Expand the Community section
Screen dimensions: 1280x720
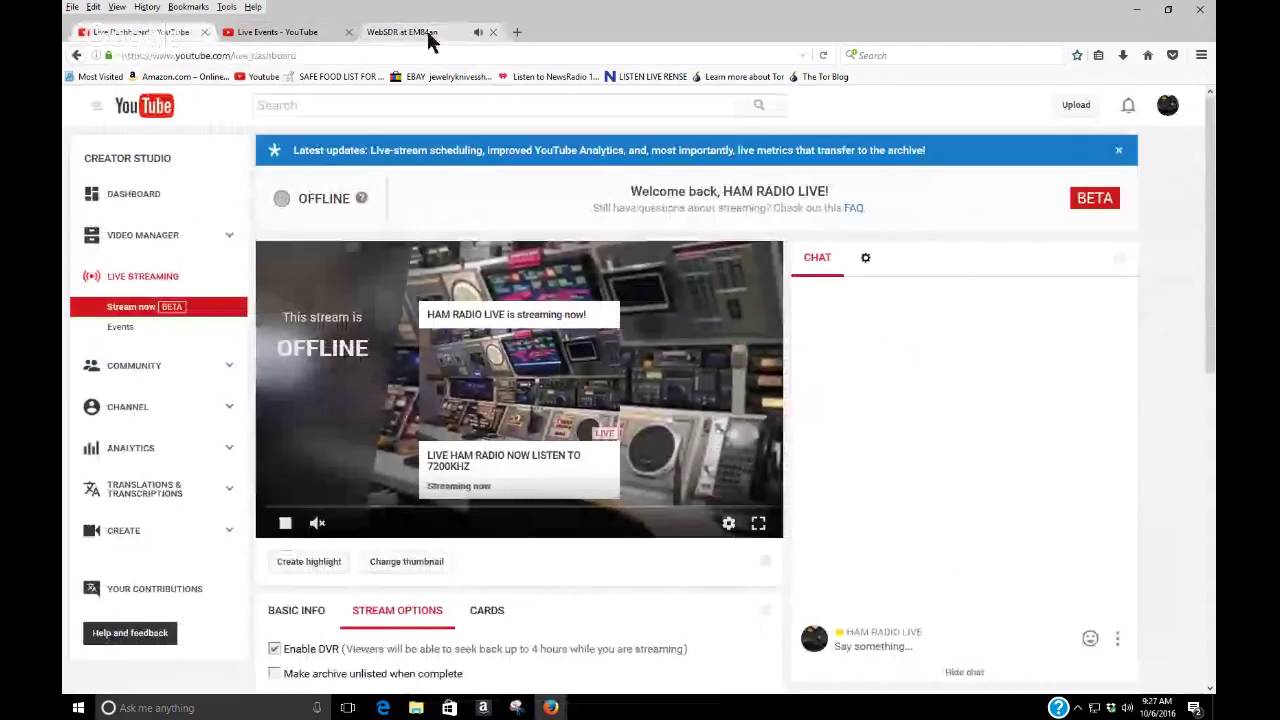point(229,366)
